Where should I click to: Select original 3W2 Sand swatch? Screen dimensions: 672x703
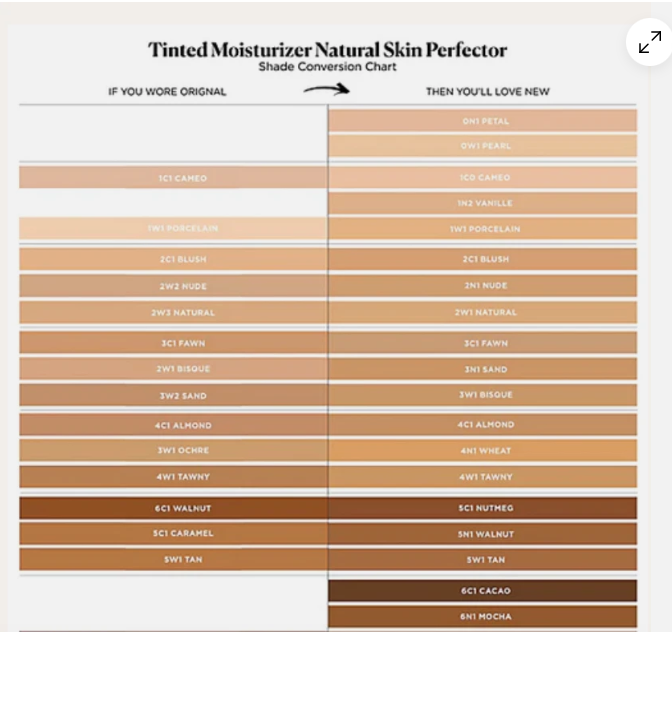[x=173, y=395]
